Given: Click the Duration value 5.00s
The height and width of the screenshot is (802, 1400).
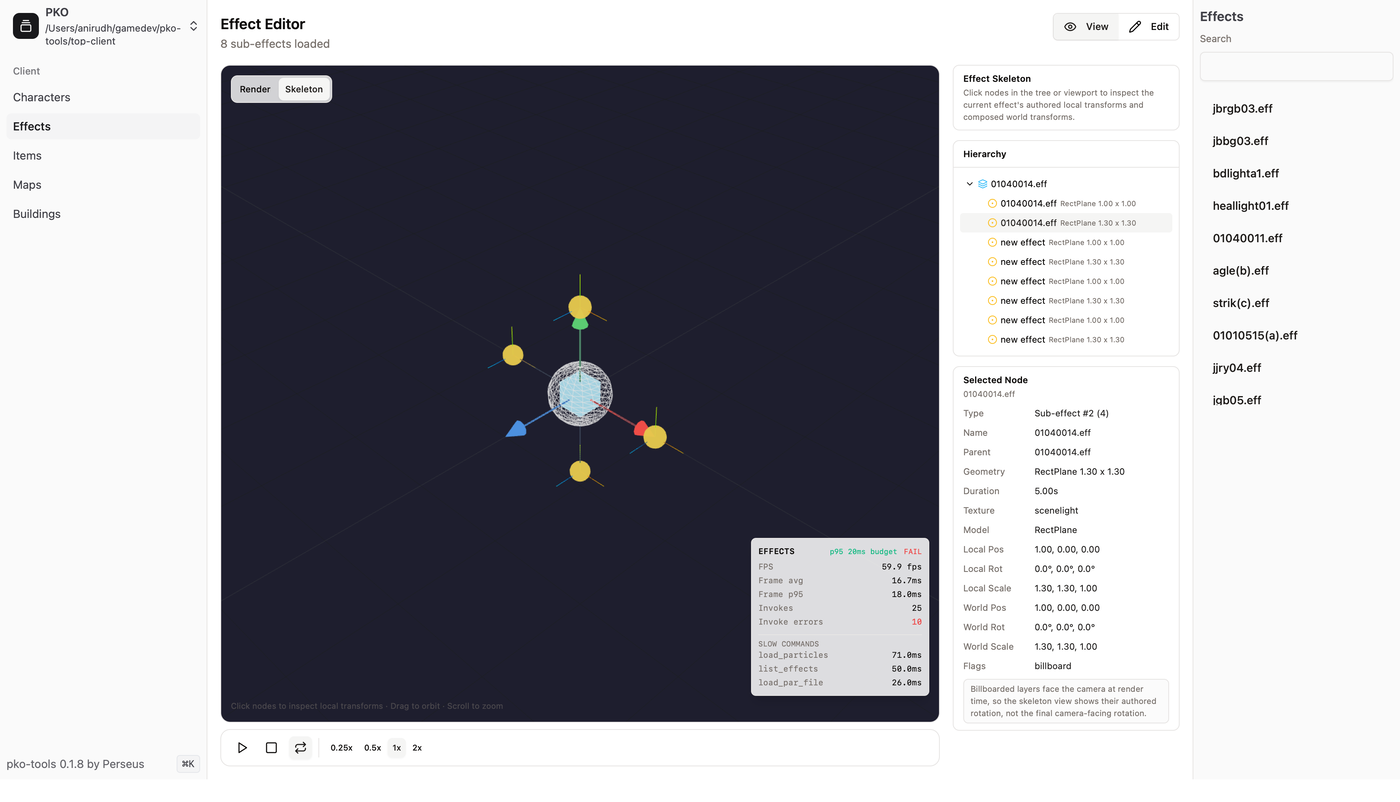Looking at the screenshot, I should (x=1046, y=491).
